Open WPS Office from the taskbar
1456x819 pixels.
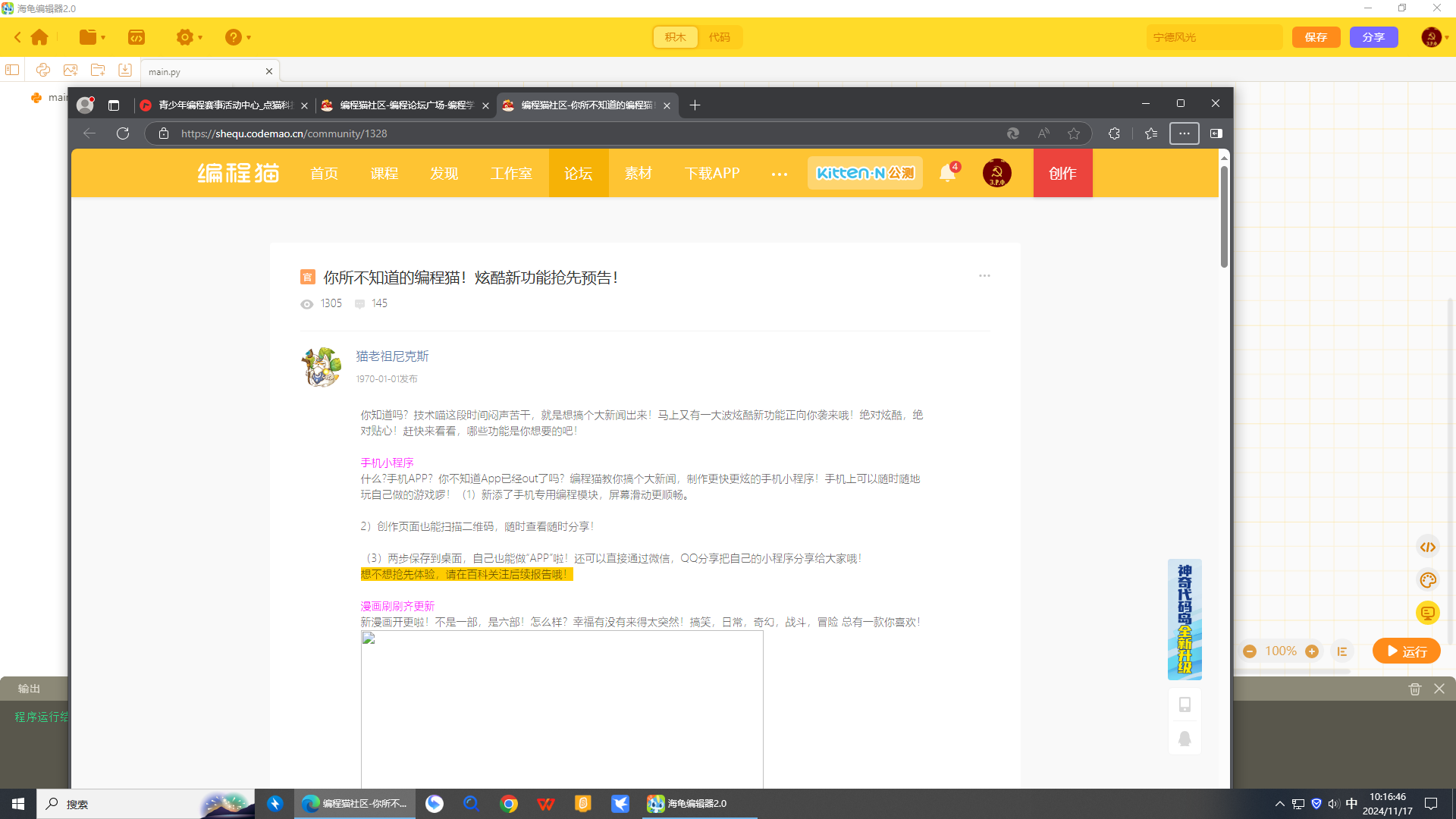point(546,804)
